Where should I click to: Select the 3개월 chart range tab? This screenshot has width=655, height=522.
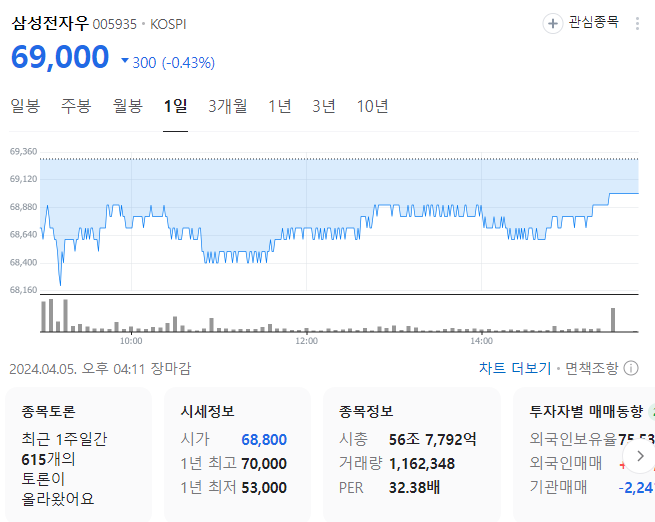tap(228, 106)
